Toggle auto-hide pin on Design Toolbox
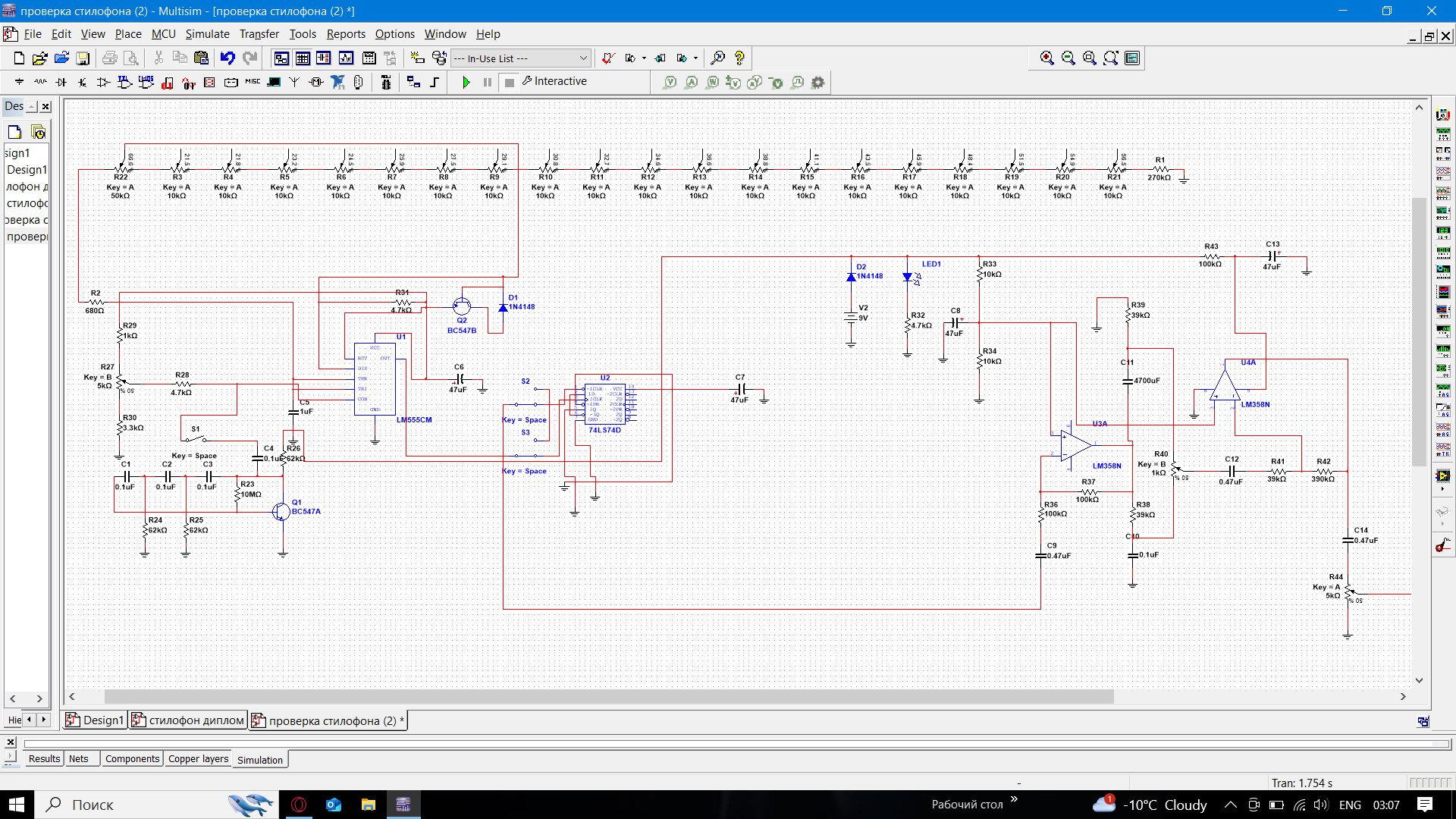 [32, 107]
